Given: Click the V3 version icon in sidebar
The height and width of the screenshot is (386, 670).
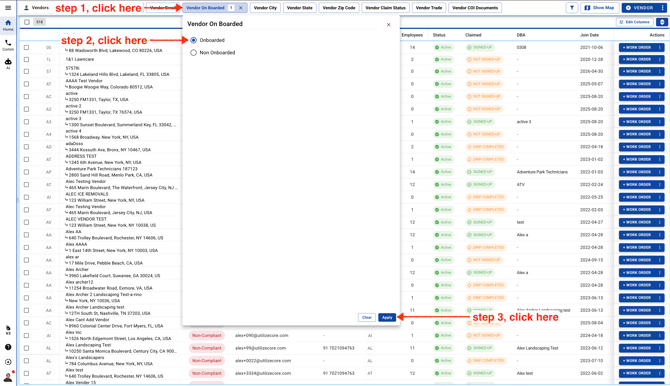Looking at the screenshot, I should click(8, 330).
